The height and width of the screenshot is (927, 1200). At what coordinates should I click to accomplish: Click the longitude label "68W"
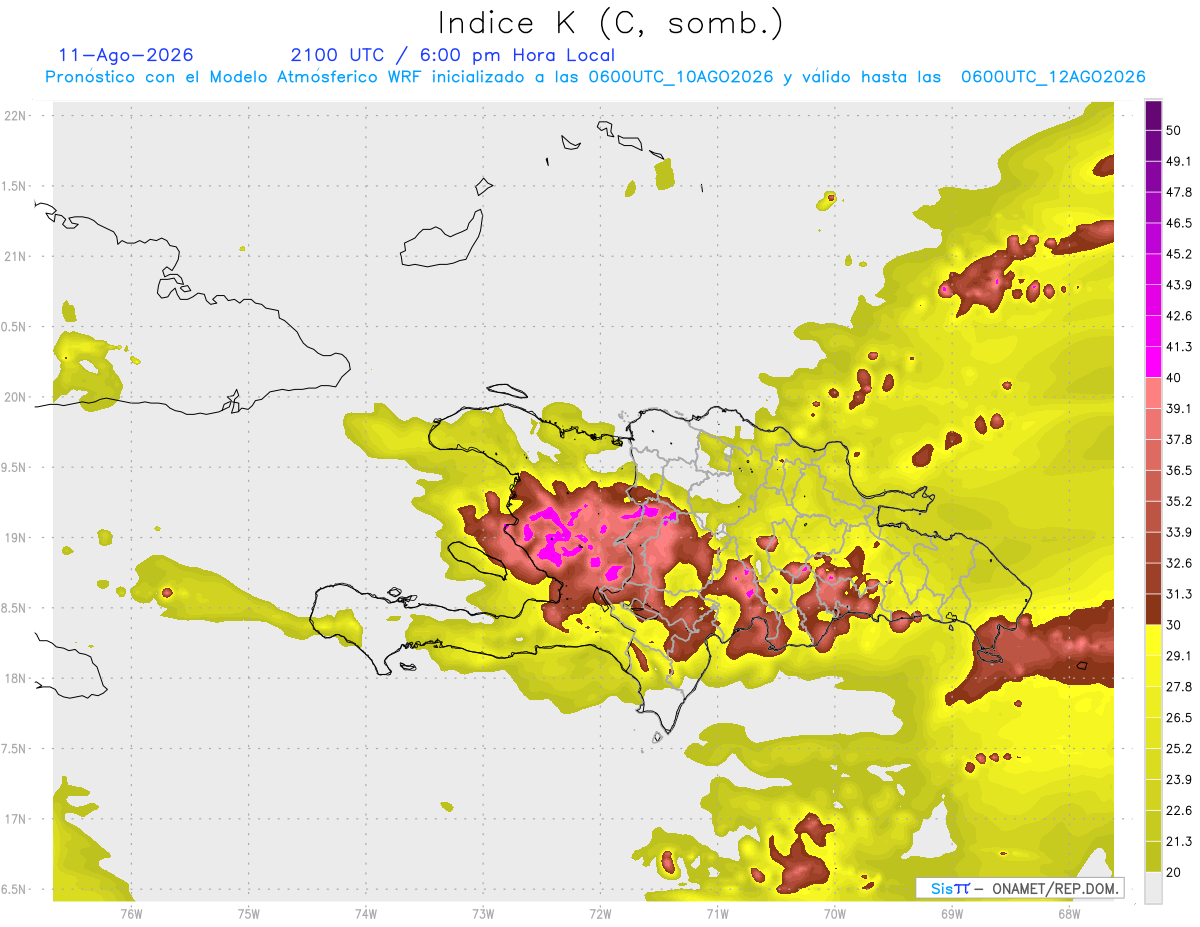pyautogui.click(x=1069, y=913)
